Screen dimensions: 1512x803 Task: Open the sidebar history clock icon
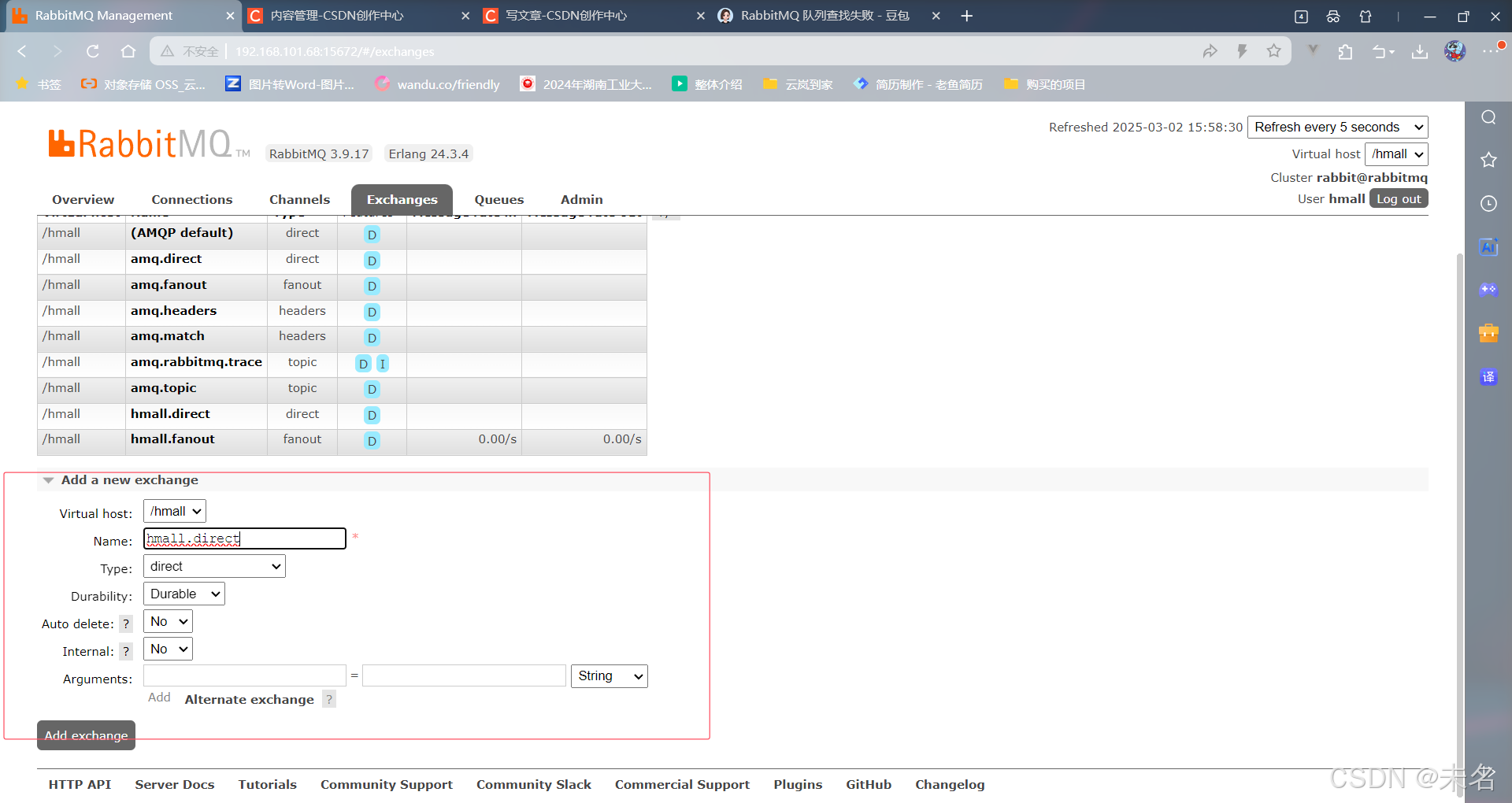[1488, 203]
